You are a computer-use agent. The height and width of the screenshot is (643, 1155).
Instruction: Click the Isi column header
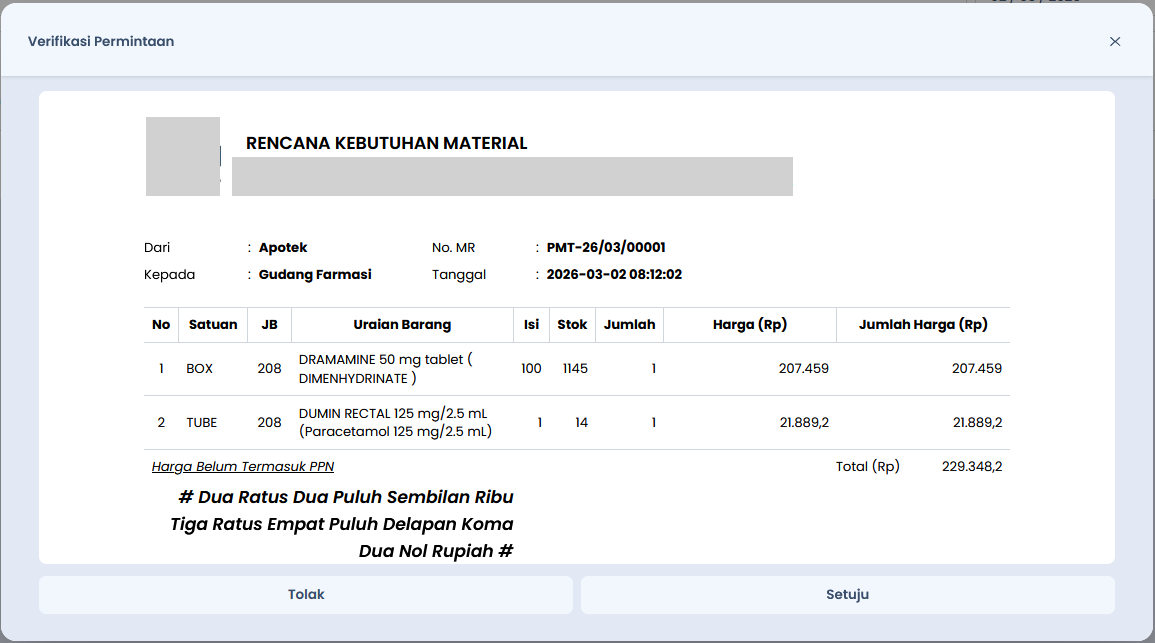click(531, 325)
